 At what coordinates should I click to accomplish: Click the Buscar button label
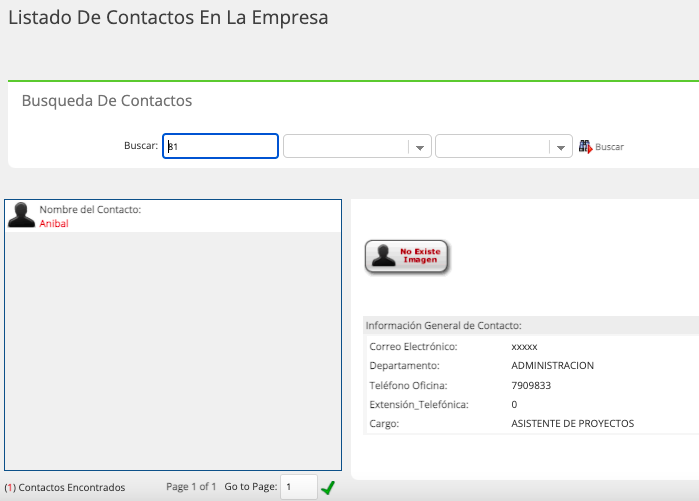click(x=609, y=147)
